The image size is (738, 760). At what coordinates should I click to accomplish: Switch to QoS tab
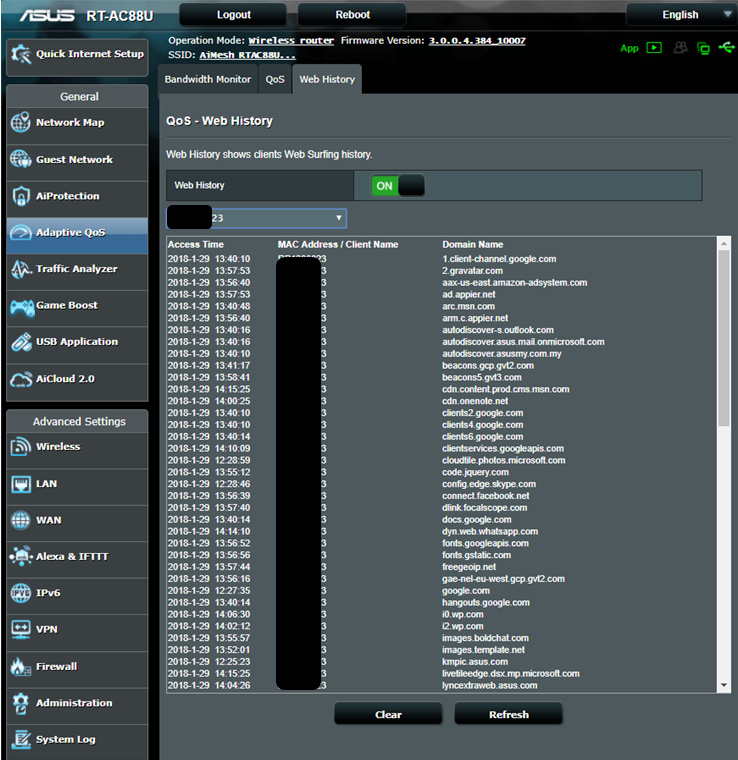click(275, 79)
